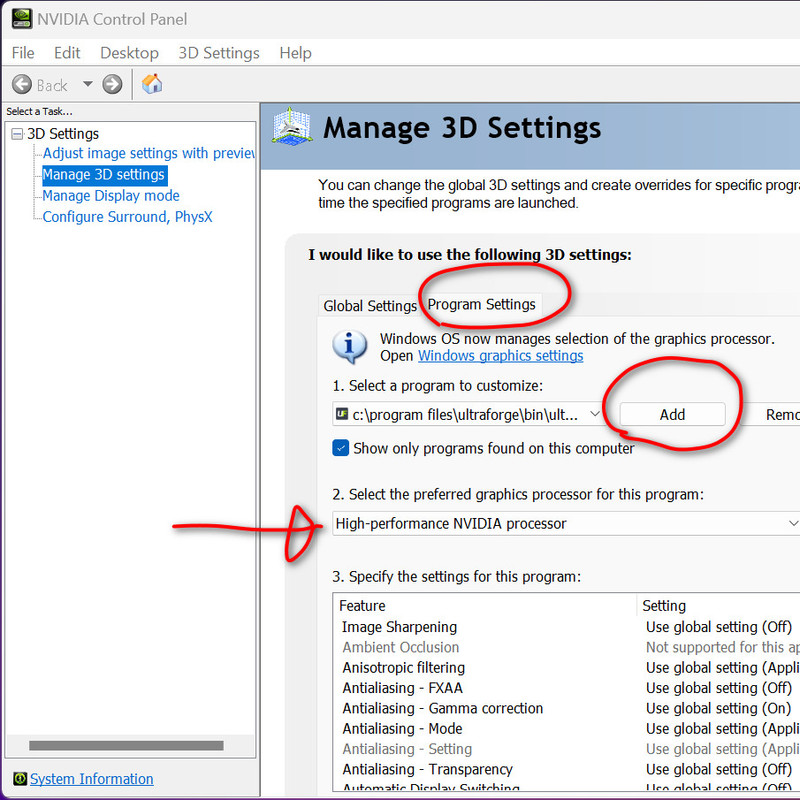This screenshot has width=800, height=800.
Task: Click Image Sharpening's setting value
Action: [x=718, y=627]
